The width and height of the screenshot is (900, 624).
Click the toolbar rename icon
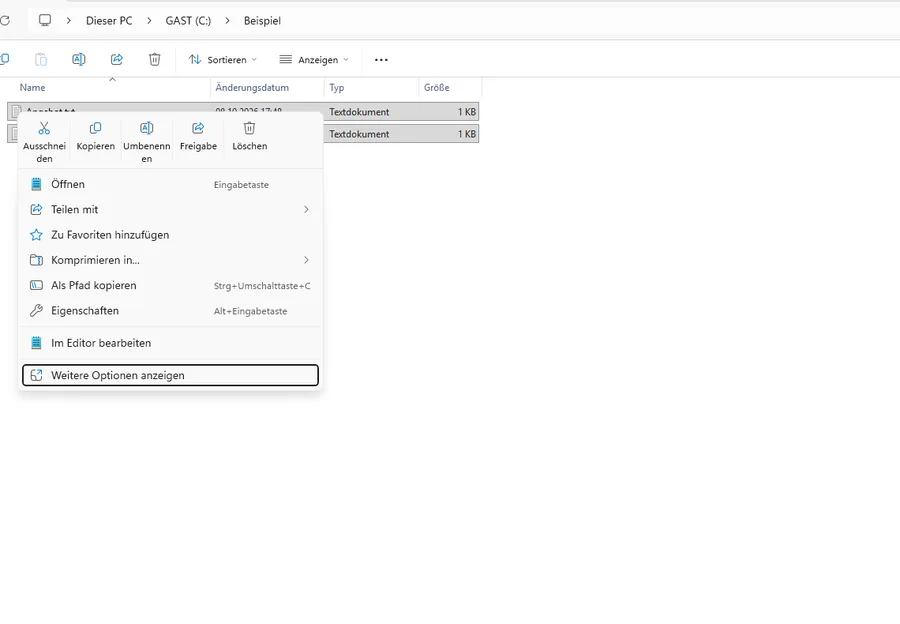point(79,60)
